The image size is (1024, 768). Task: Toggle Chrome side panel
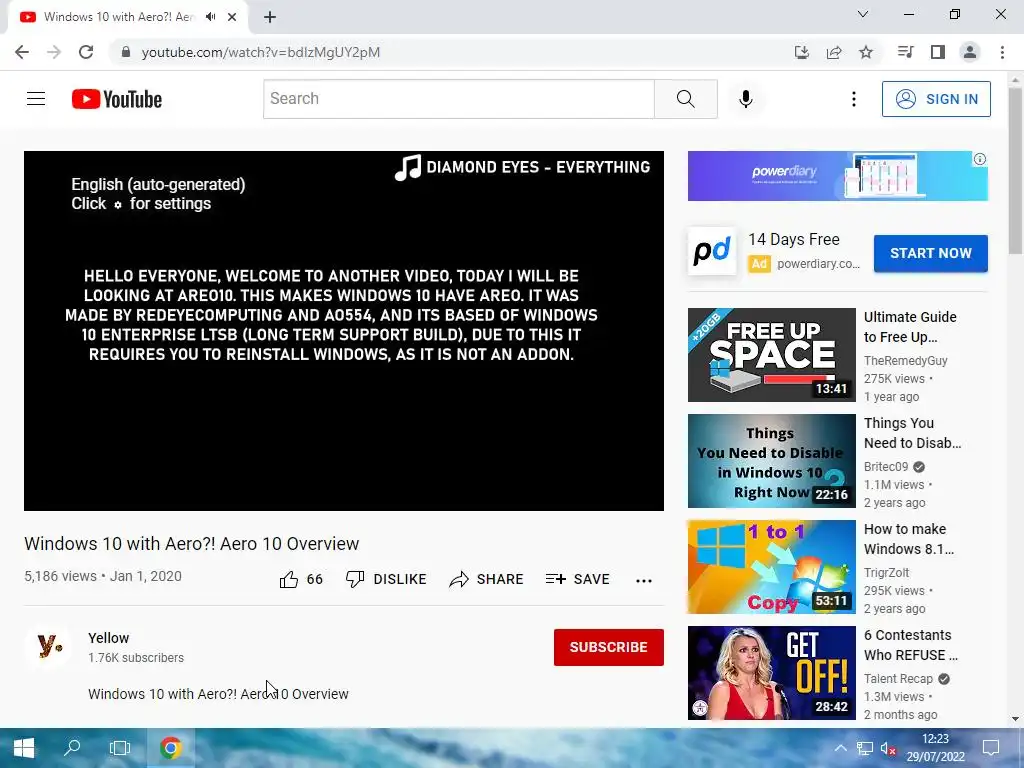tap(938, 52)
